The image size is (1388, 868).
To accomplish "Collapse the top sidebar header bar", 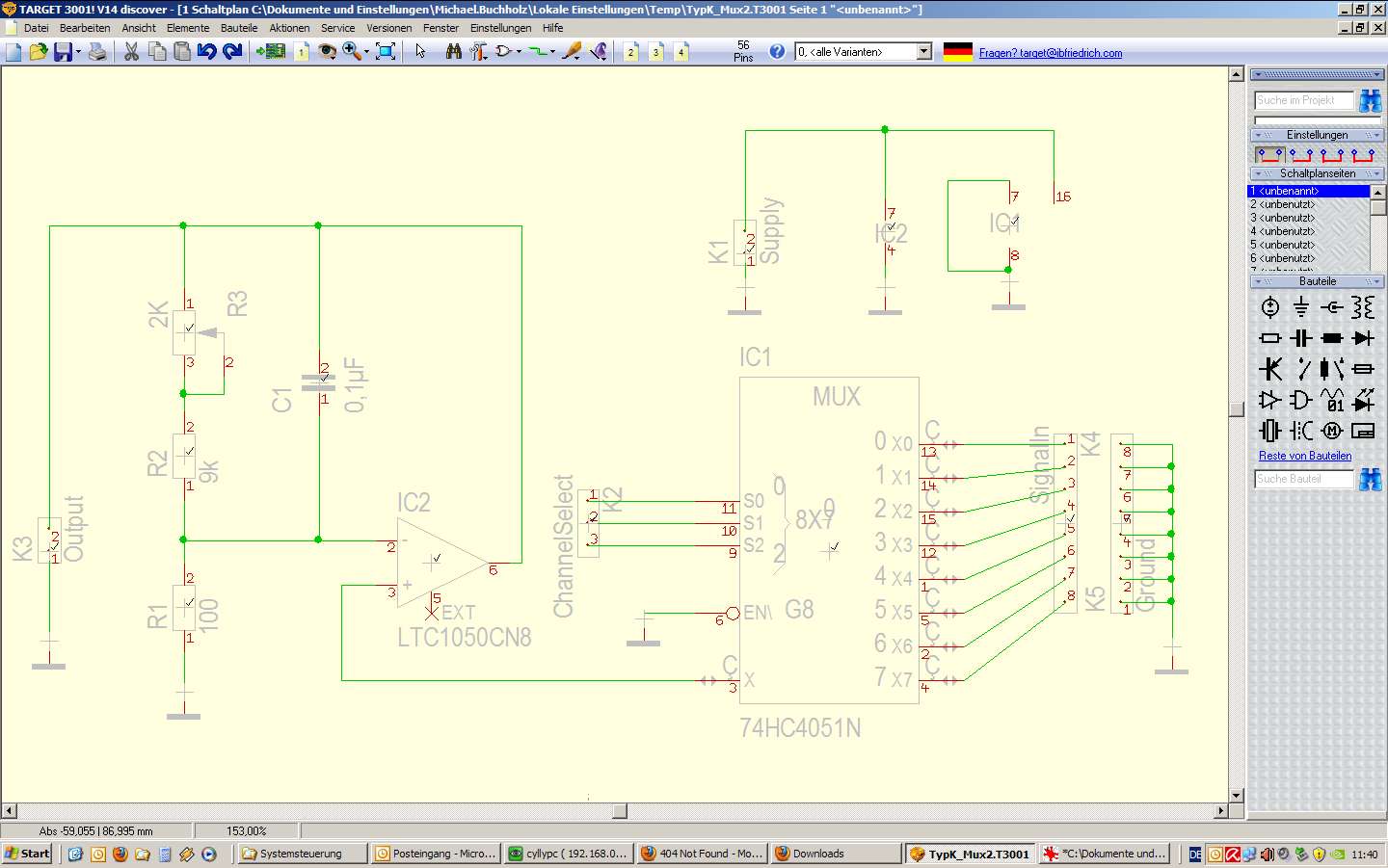I will [1318, 74].
